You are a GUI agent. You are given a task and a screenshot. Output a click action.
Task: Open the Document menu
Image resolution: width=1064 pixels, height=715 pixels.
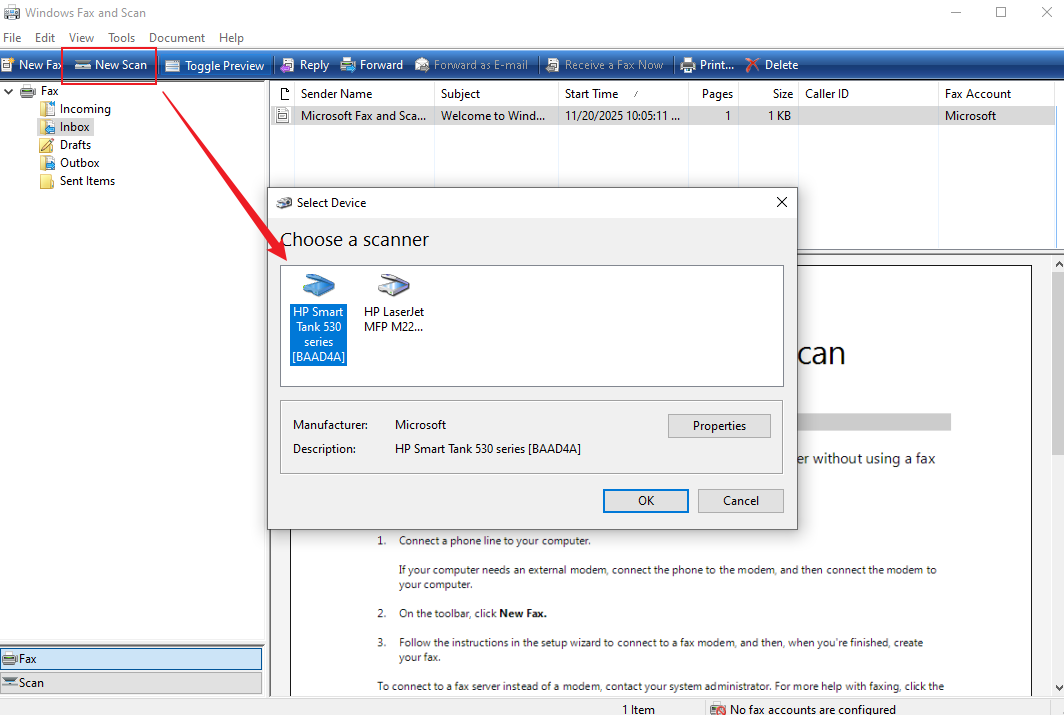click(x=177, y=37)
